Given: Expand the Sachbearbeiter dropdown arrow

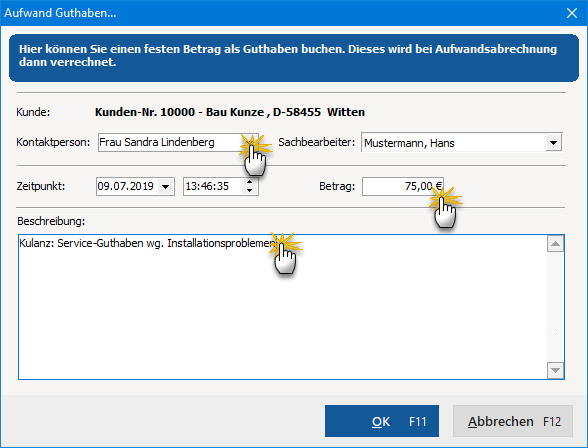Looking at the screenshot, I should click(x=553, y=143).
